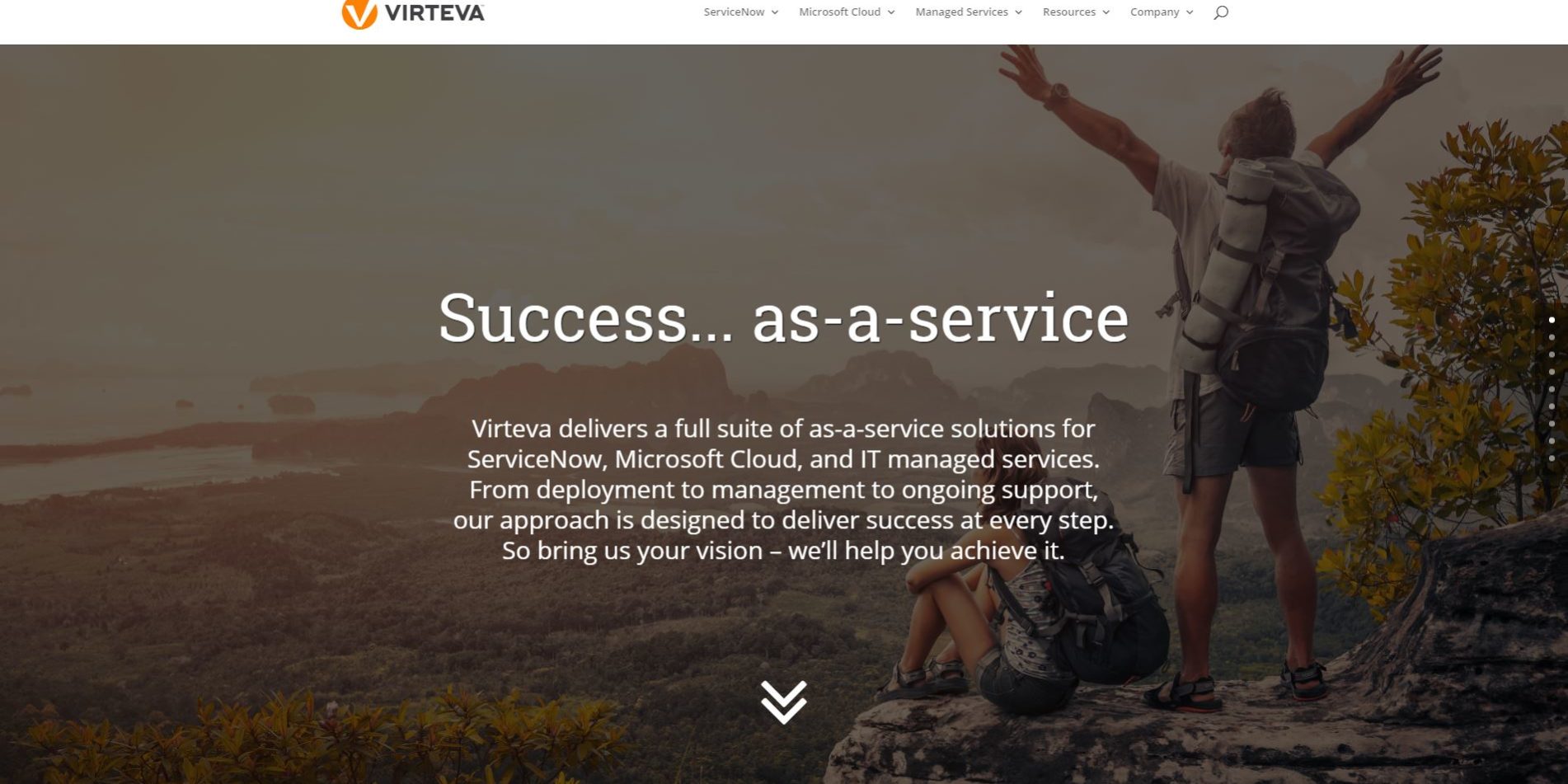Select the Resources menu label
Image resolution: width=1568 pixels, height=784 pixels.
pyautogui.click(x=1069, y=12)
